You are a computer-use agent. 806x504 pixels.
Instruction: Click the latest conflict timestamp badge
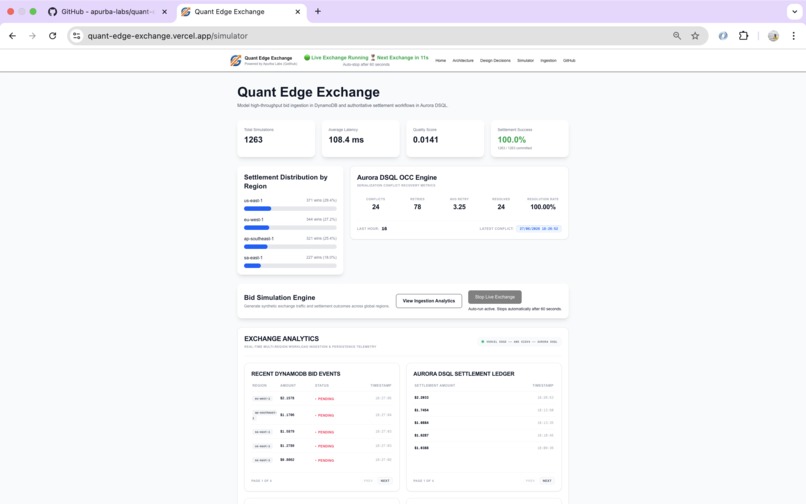click(x=539, y=228)
